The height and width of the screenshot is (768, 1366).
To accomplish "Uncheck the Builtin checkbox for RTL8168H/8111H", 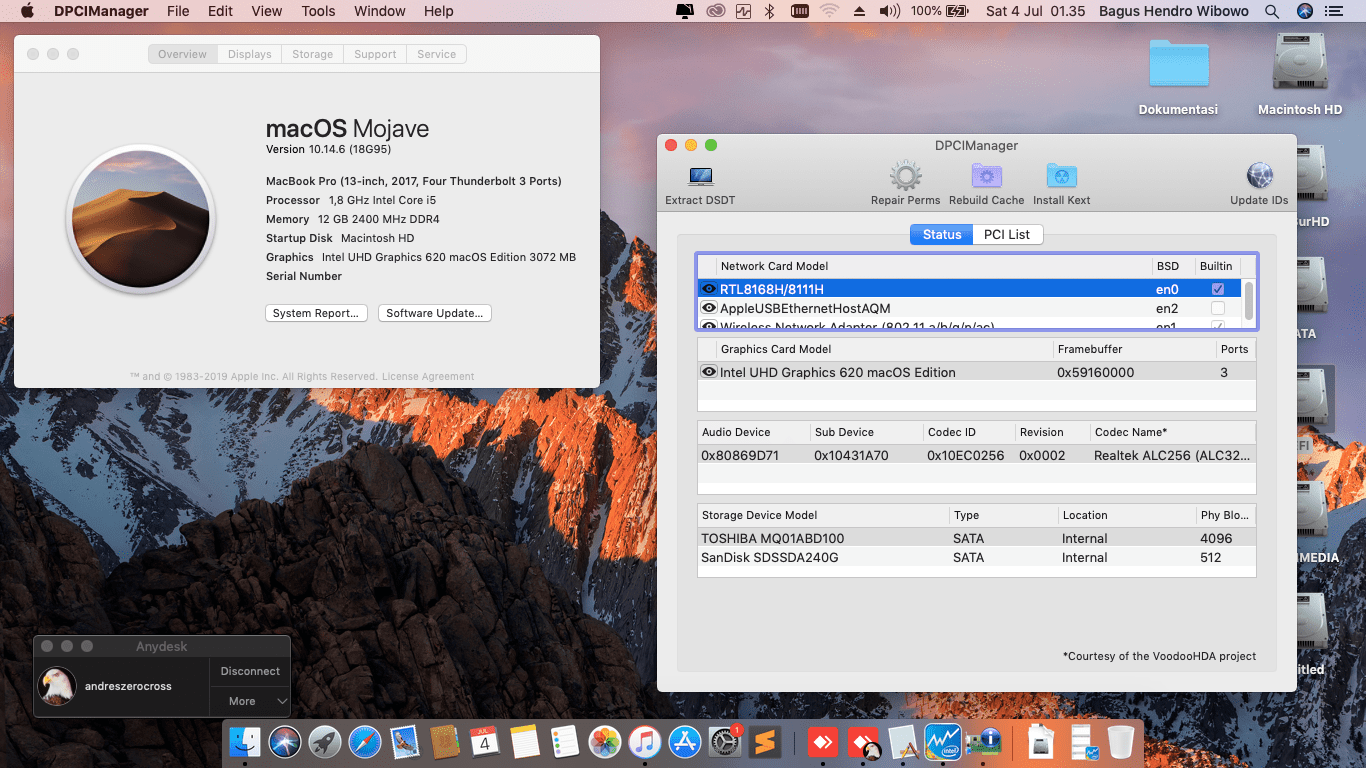I will click(x=1217, y=288).
